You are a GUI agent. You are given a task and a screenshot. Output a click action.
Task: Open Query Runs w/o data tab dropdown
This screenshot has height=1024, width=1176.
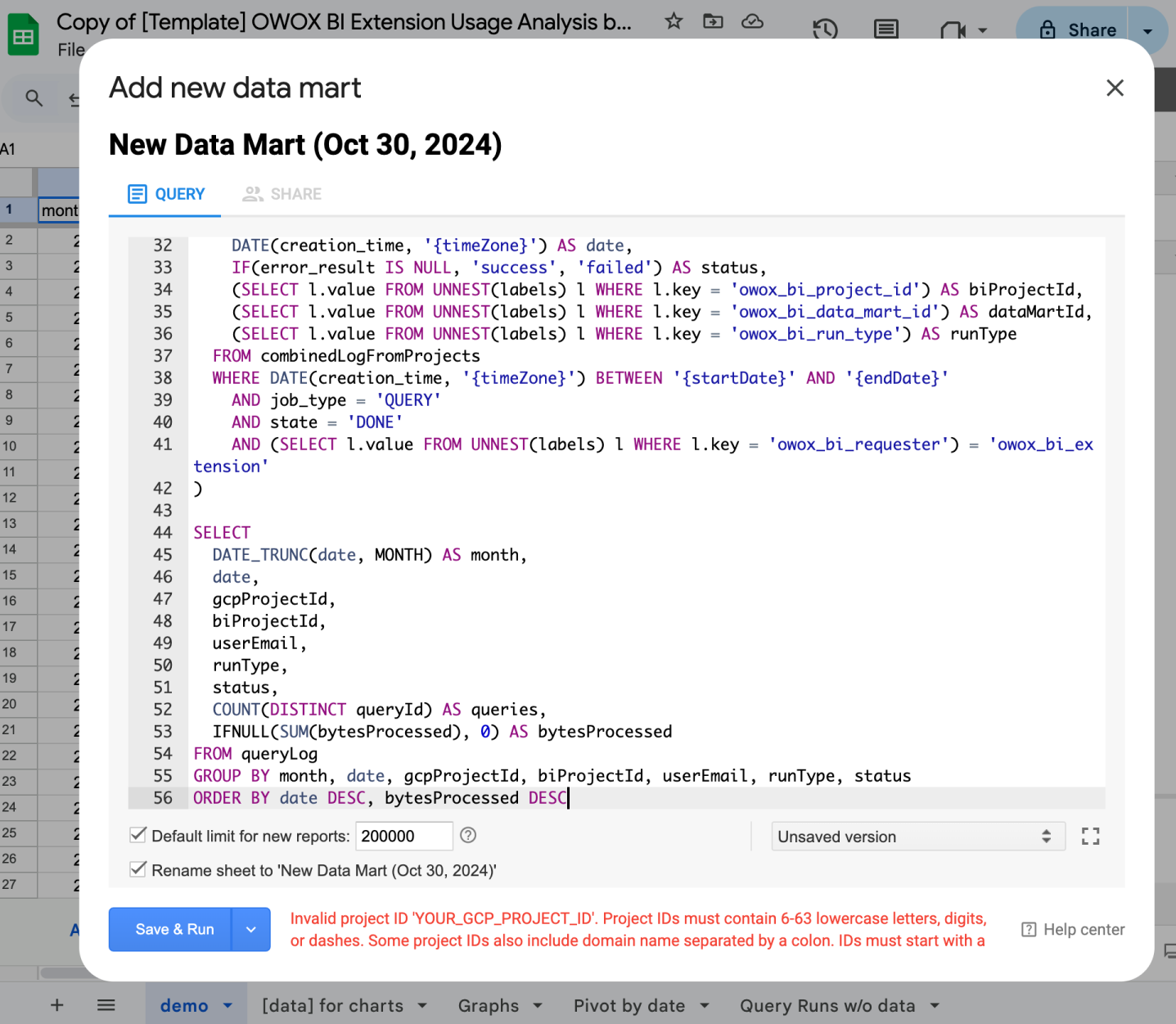pyautogui.click(x=935, y=1005)
